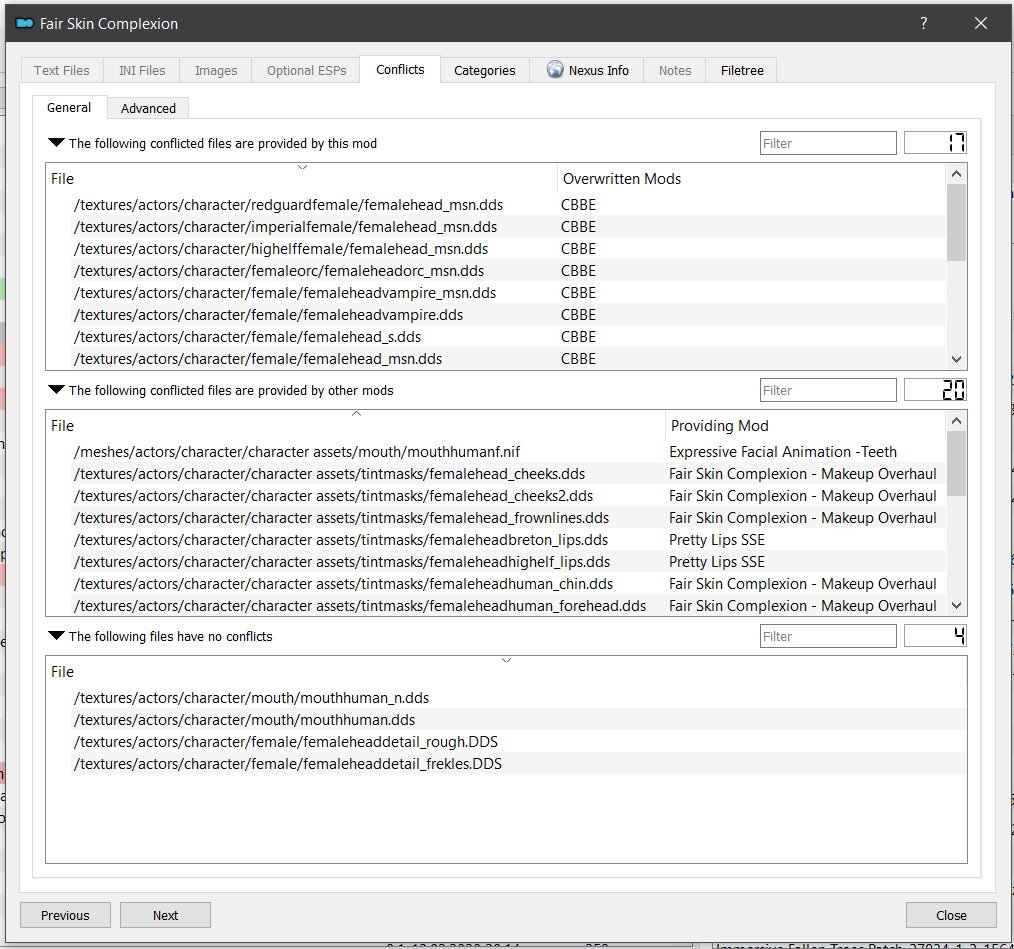Open the Filetree tab
1014x949 pixels.
[x=742, y=71]
